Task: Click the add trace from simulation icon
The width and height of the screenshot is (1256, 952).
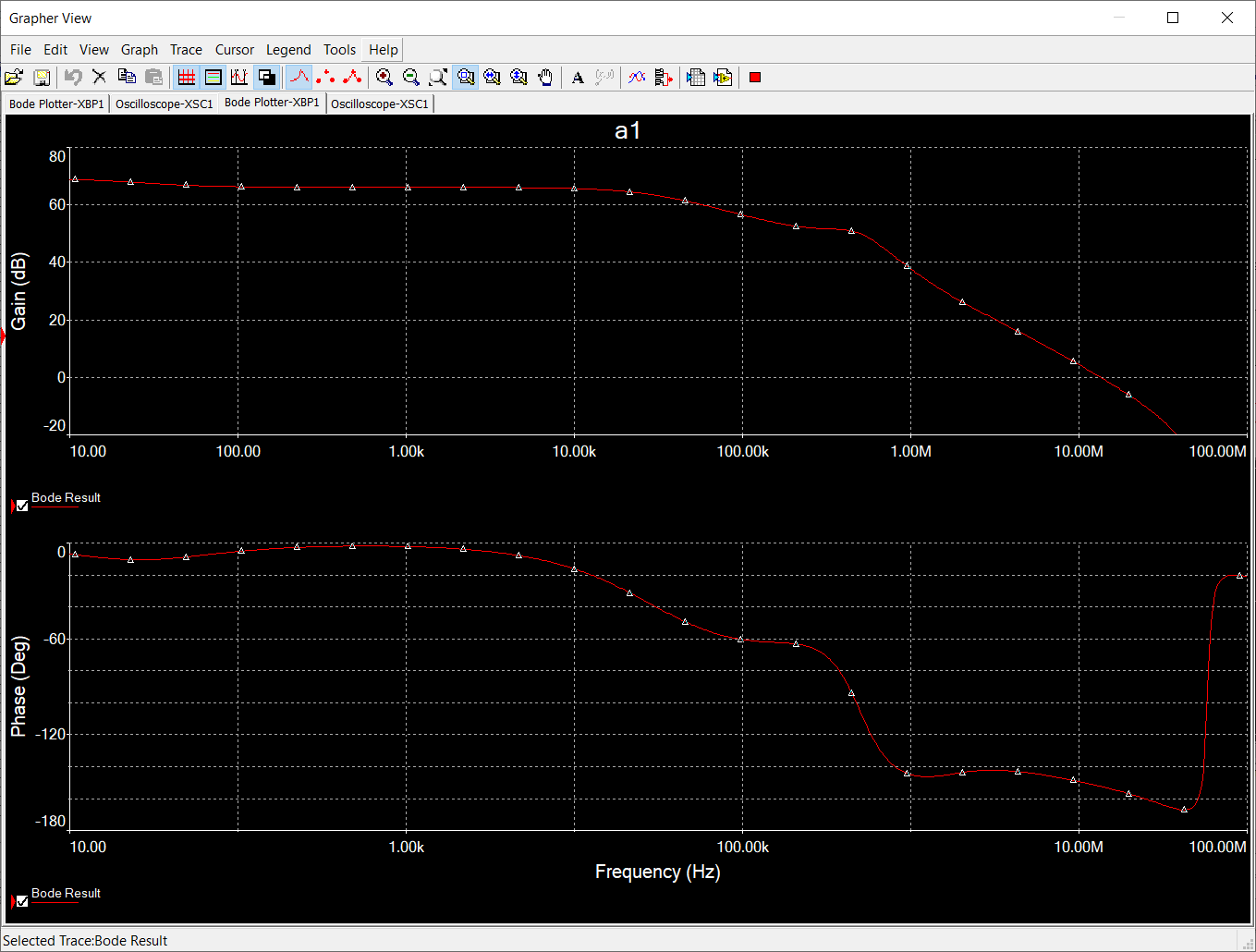Action: (x=664, y=78)
